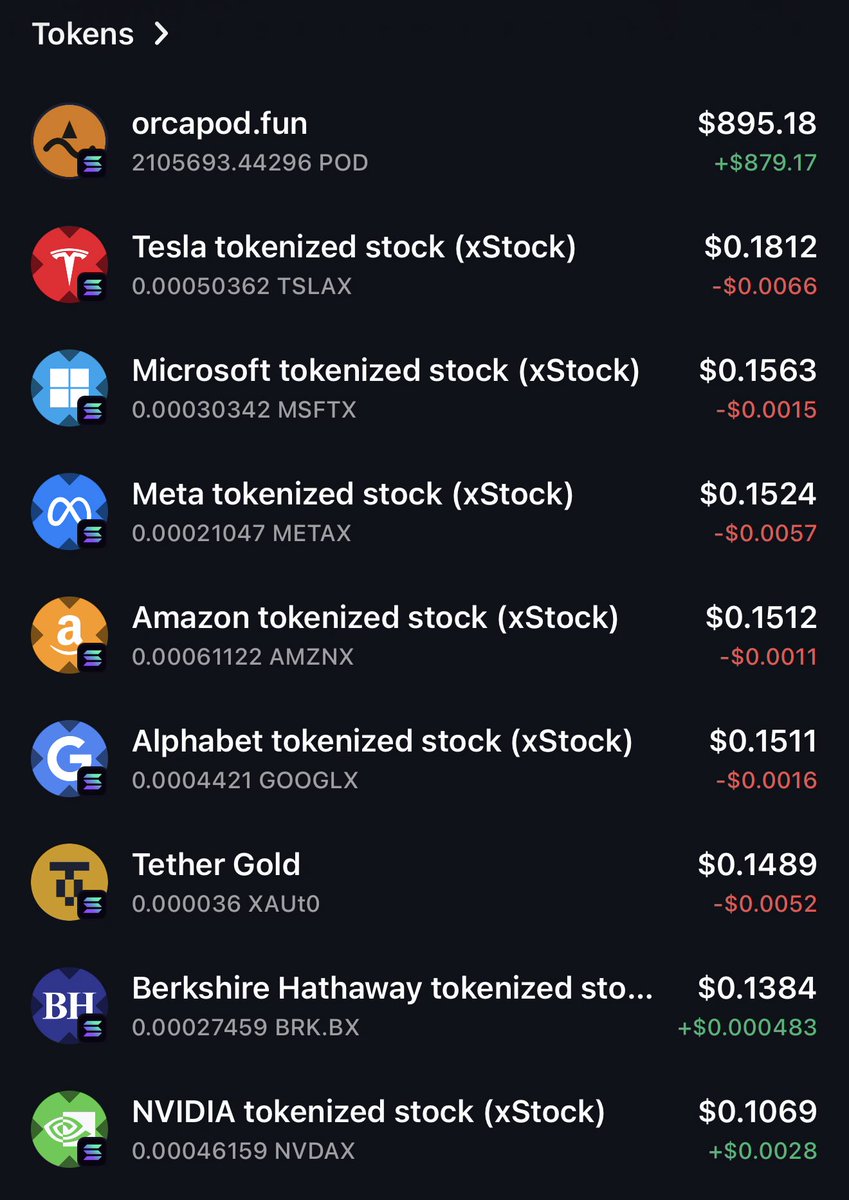Tap the Tesla logo icon
The image size is (849, 1200).
pyautogui.click(x=70, y=265)
